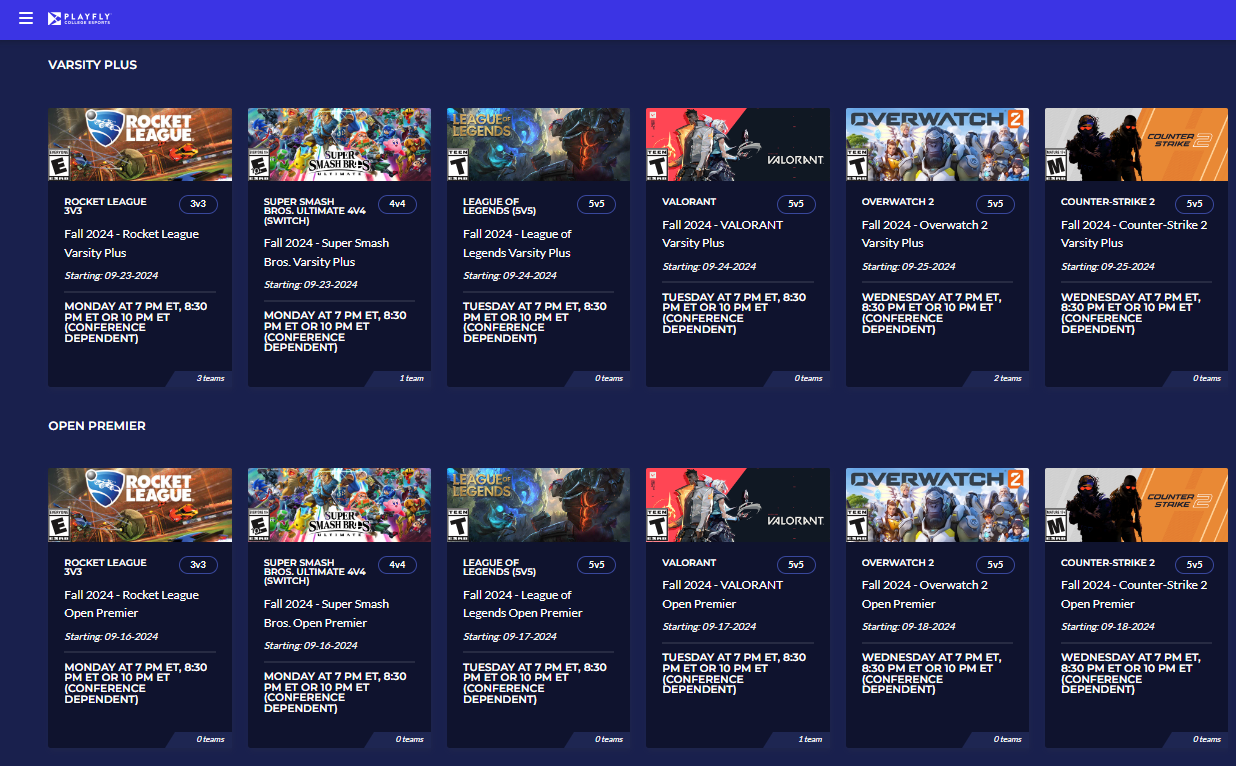Open Open Premier Overwatch 2 banner image
The height and width of the screenshot is (766, 1236).
(x=937, y=505)
